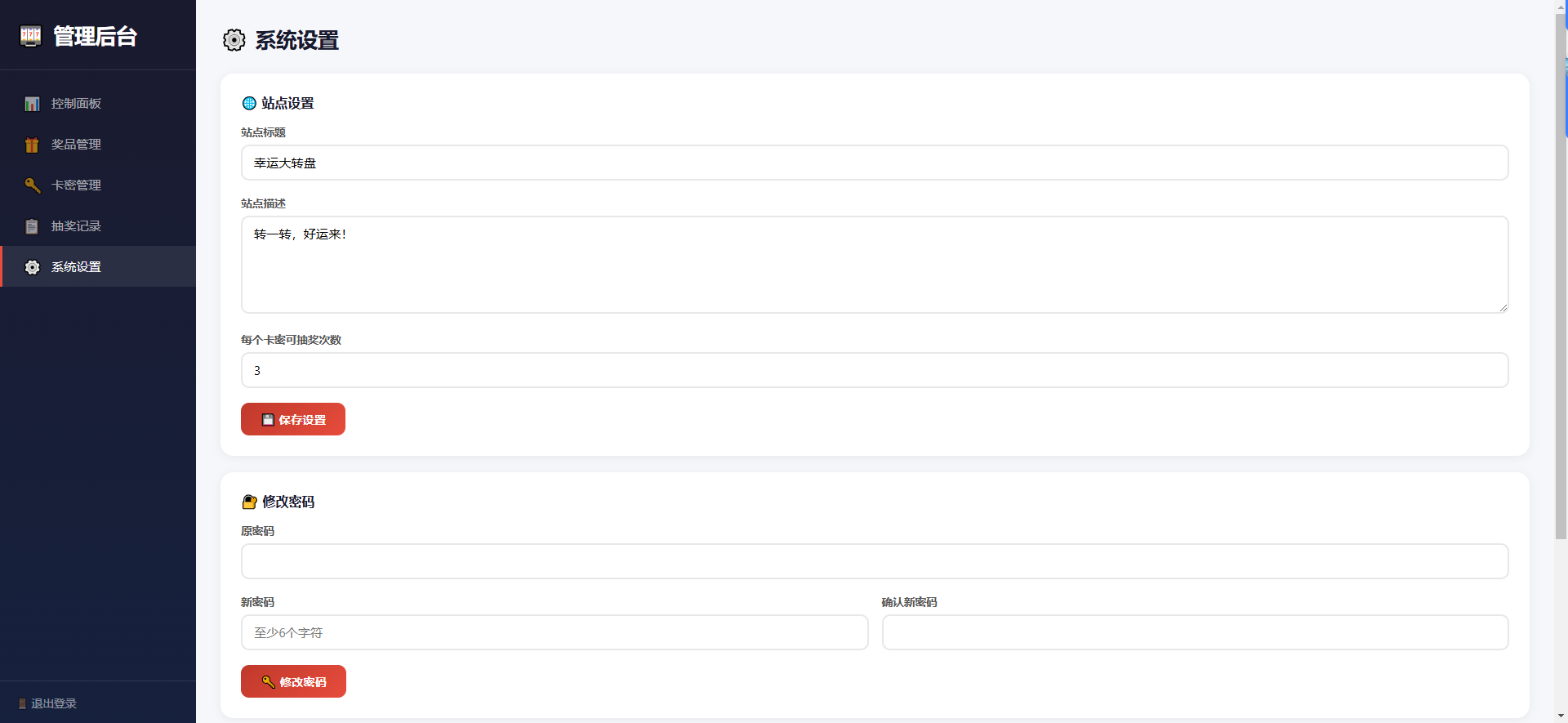Click the slot machine logo icon
Viewport: 1568px width, 723px height.
pyautogui.click(x=30, y=36)
